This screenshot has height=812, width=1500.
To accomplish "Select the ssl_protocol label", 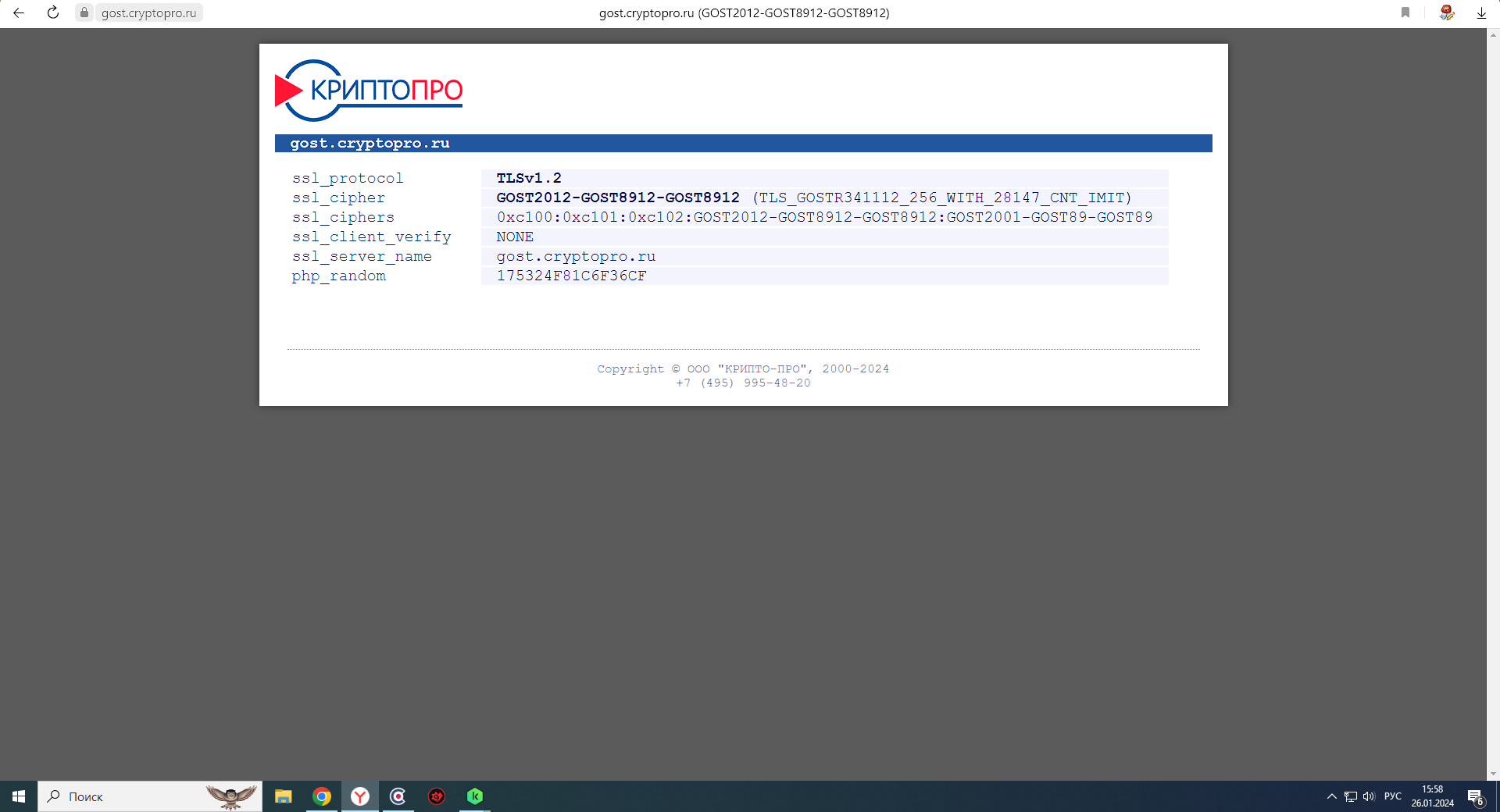I will (x=348, y=178).
